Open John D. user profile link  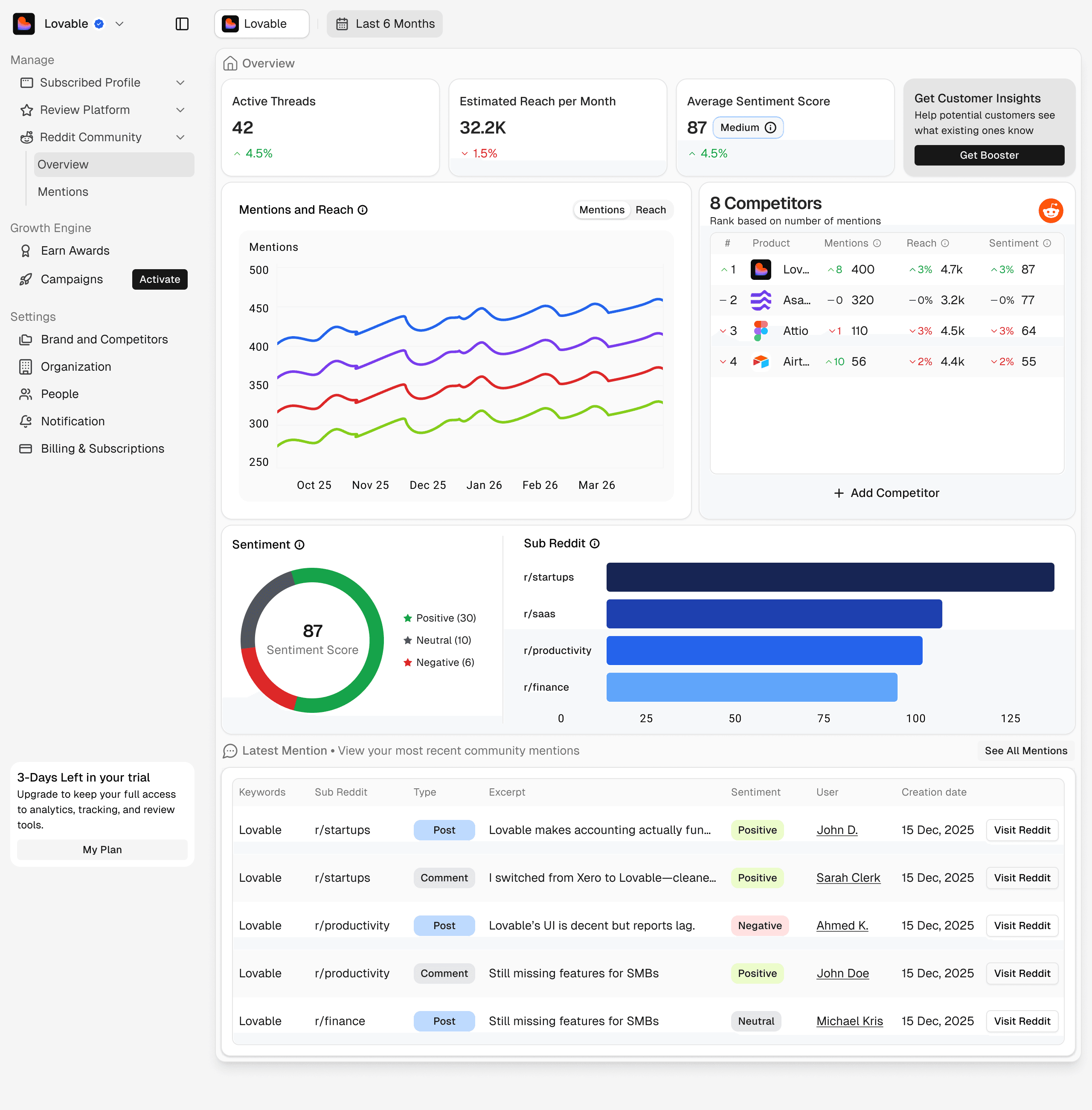tap(837, 830)
